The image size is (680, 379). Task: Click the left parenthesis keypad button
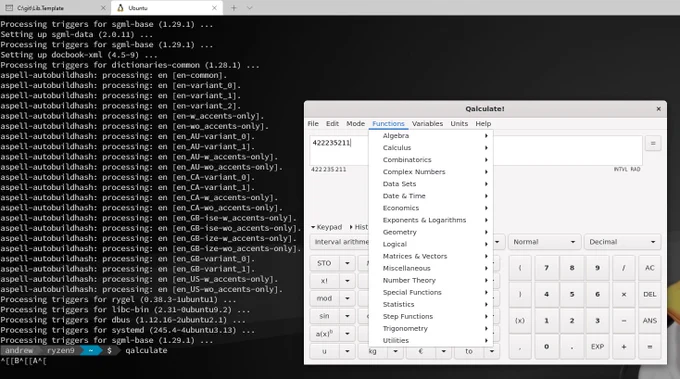(x=520, y=268)
